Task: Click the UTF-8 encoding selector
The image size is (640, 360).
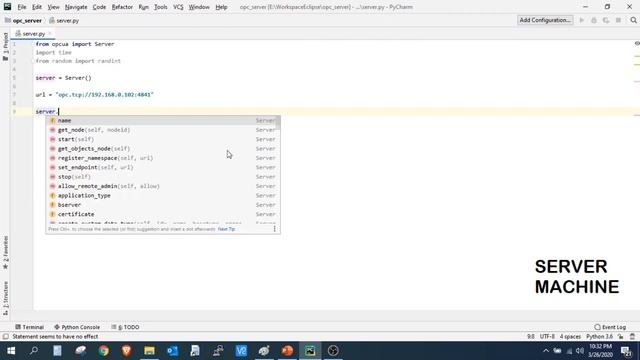Action: tap(547, 337)
